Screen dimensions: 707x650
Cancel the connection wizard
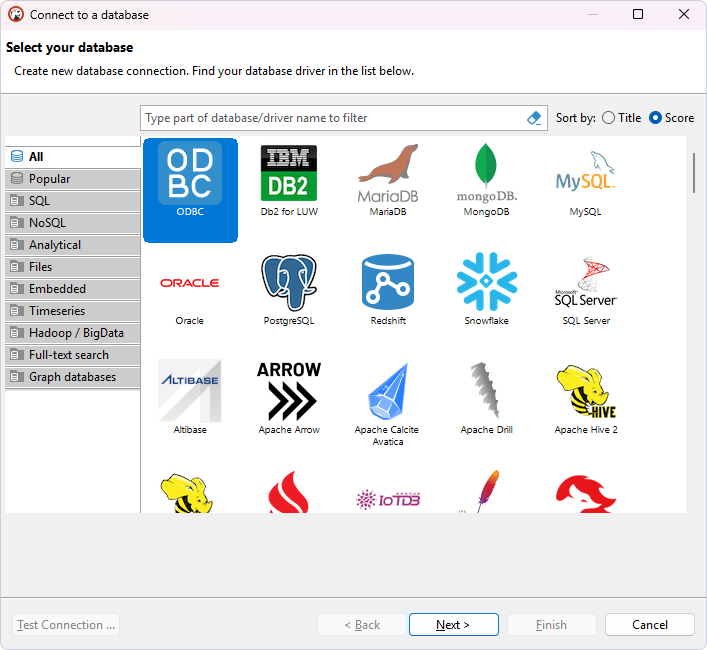point(649,625)
